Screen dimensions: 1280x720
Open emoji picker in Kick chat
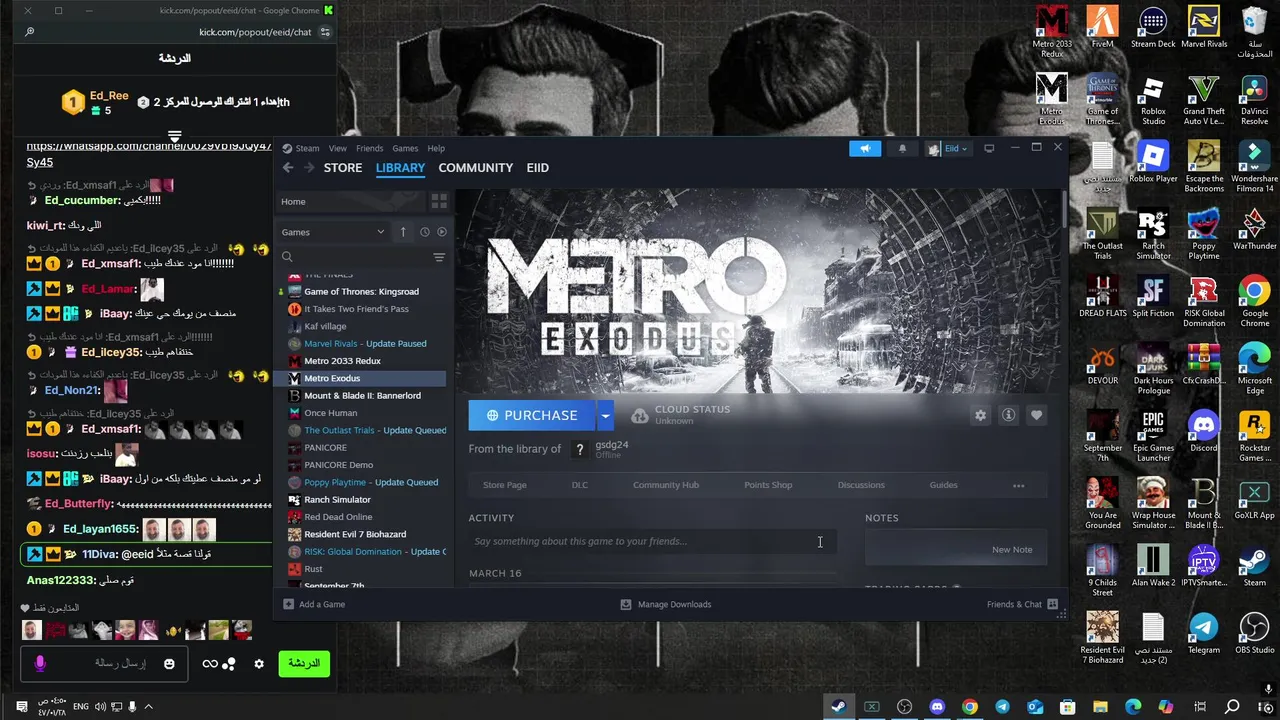(x=169, y=664)
